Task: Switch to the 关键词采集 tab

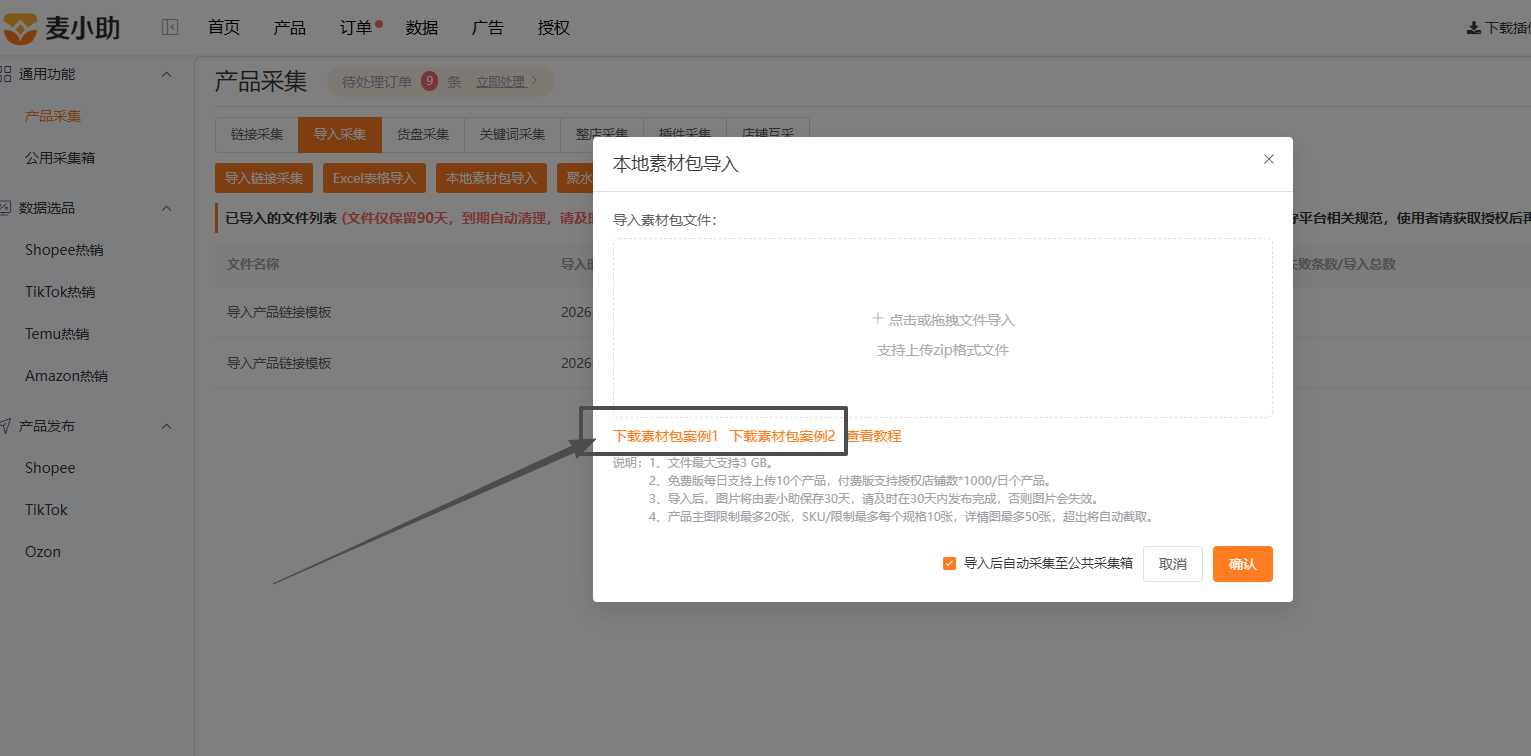Action: point(512,135)
